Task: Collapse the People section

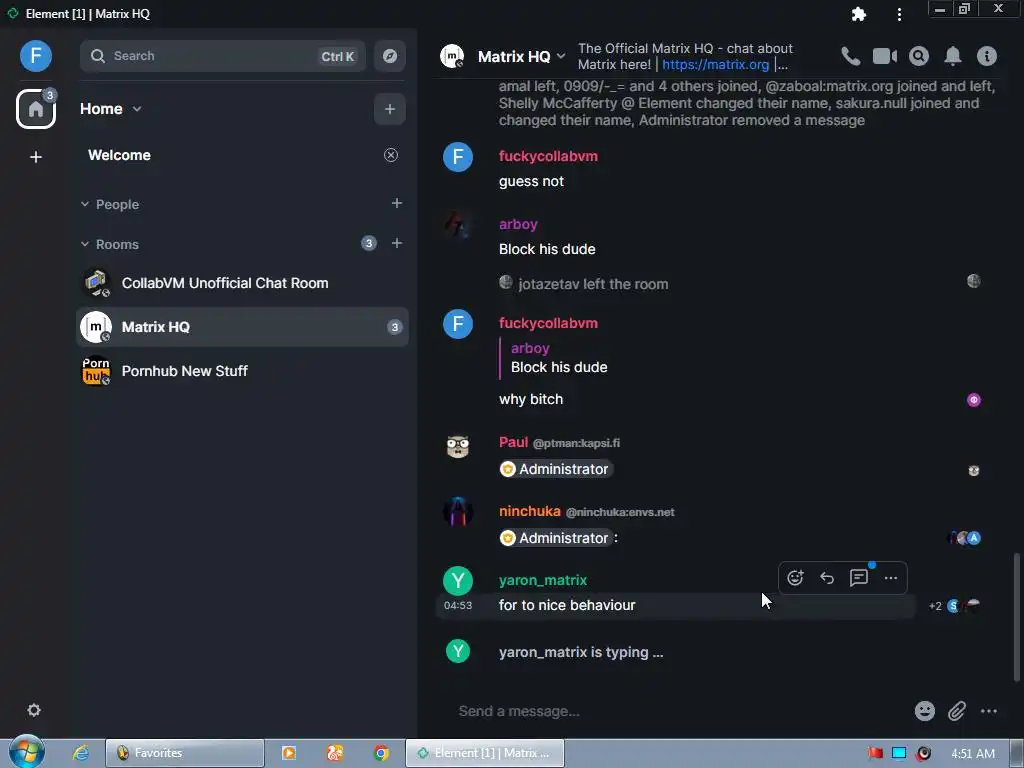Action: click(x=85, y=204)
